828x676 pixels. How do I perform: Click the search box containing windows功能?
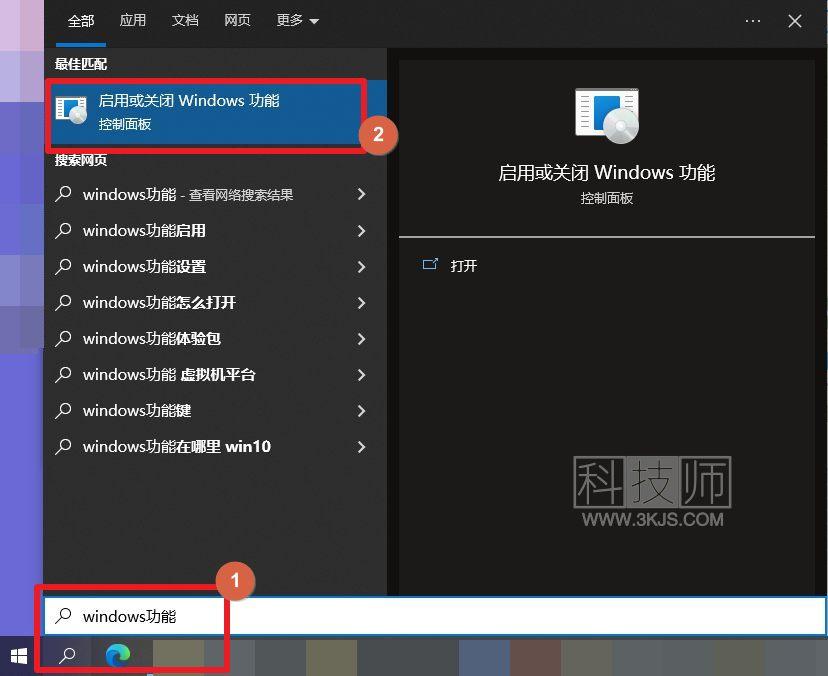pos(435,616)
